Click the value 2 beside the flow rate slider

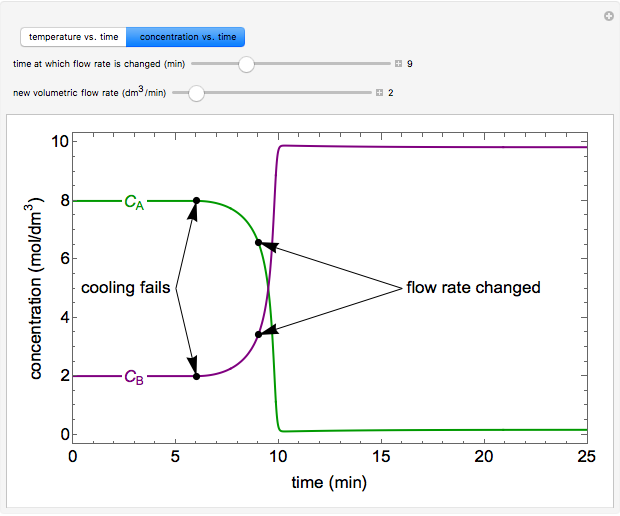click(x=391, y=93)
